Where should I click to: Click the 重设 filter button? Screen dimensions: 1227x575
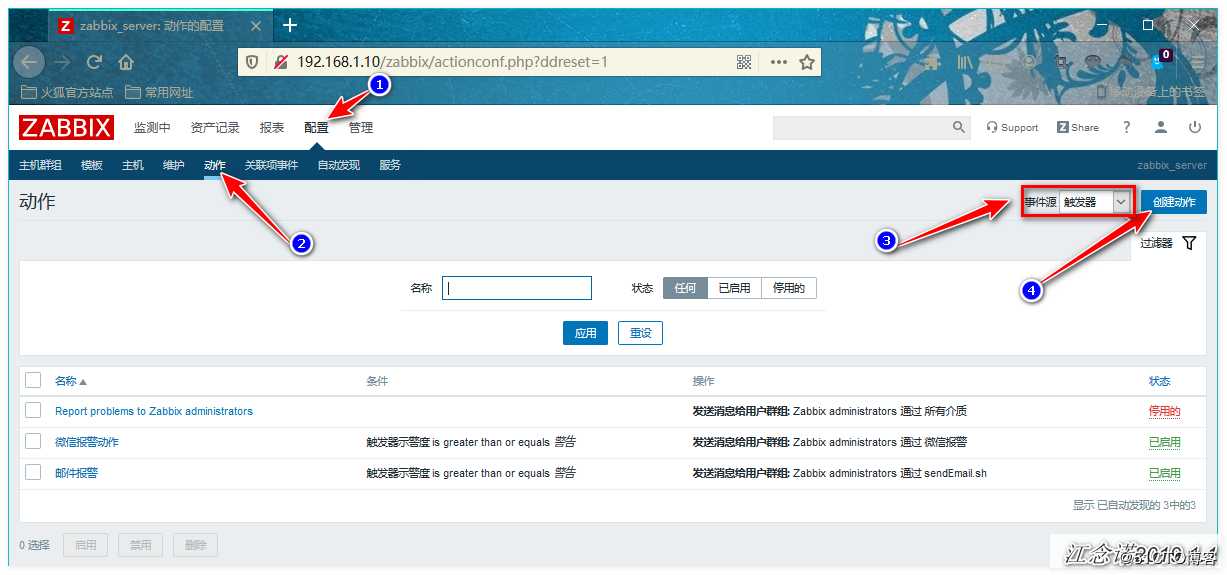(640, 333)
